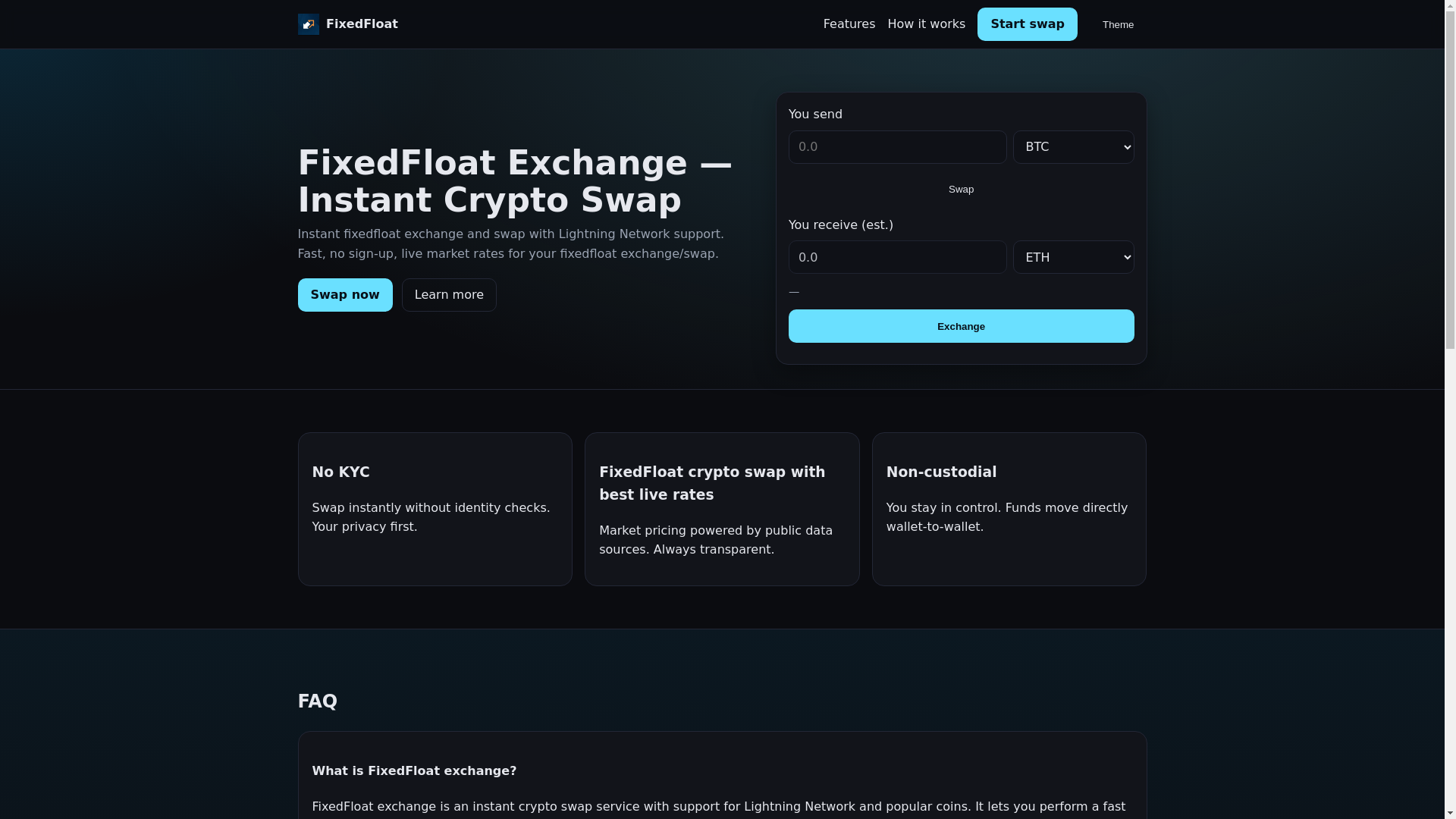Viewport: 1456px width, 819px height.
Task: Select the Non-custodial card heading
Action: [941, 472]
